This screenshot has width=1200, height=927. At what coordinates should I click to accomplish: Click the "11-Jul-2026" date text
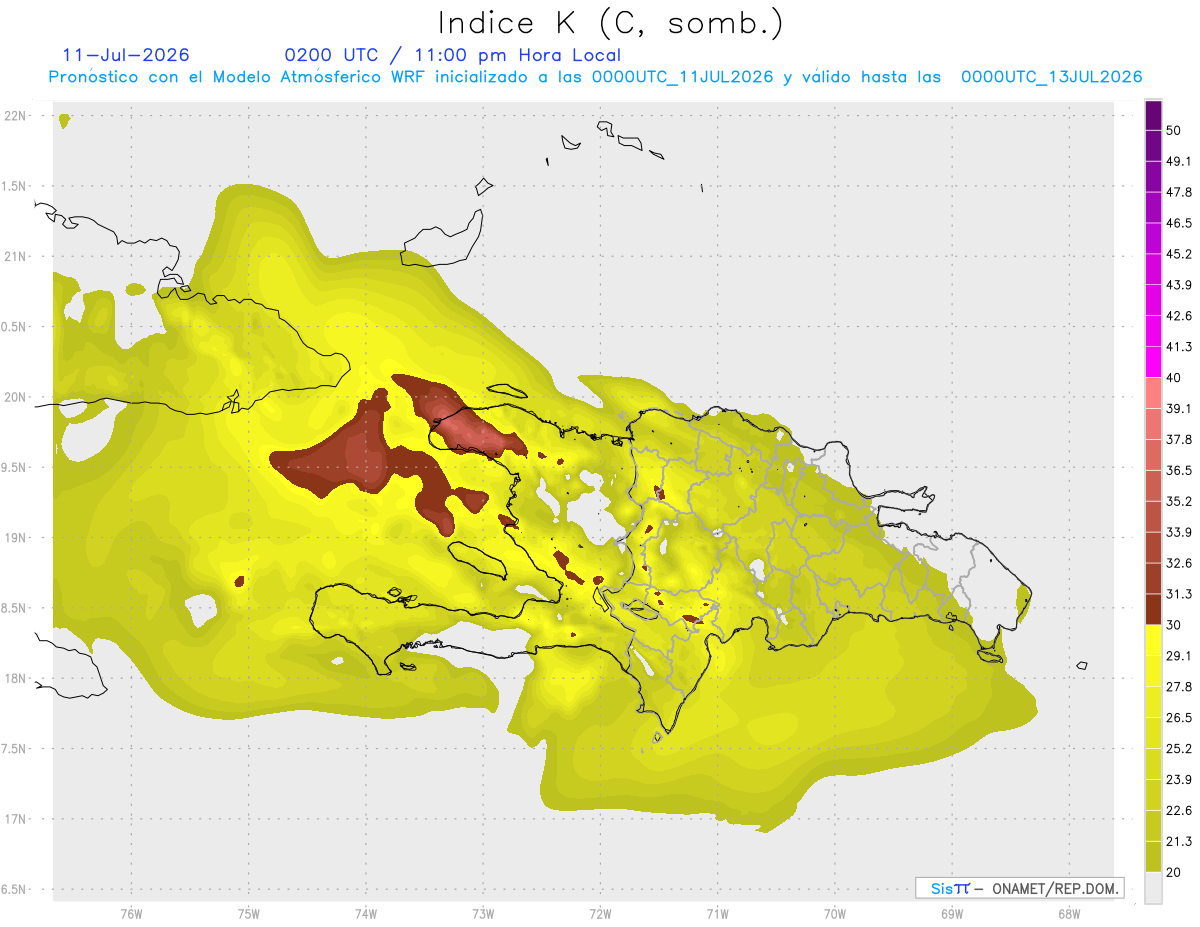pyautogui.click(x=126, y=55)
